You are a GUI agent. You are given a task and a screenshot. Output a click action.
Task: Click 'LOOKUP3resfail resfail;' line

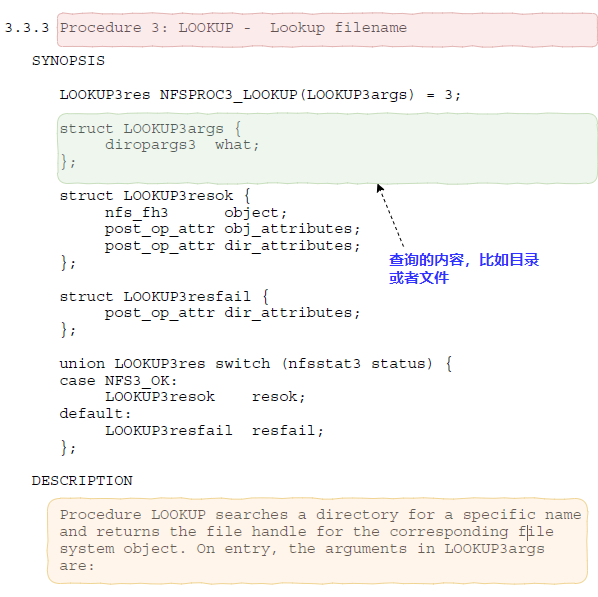(214, 431)
